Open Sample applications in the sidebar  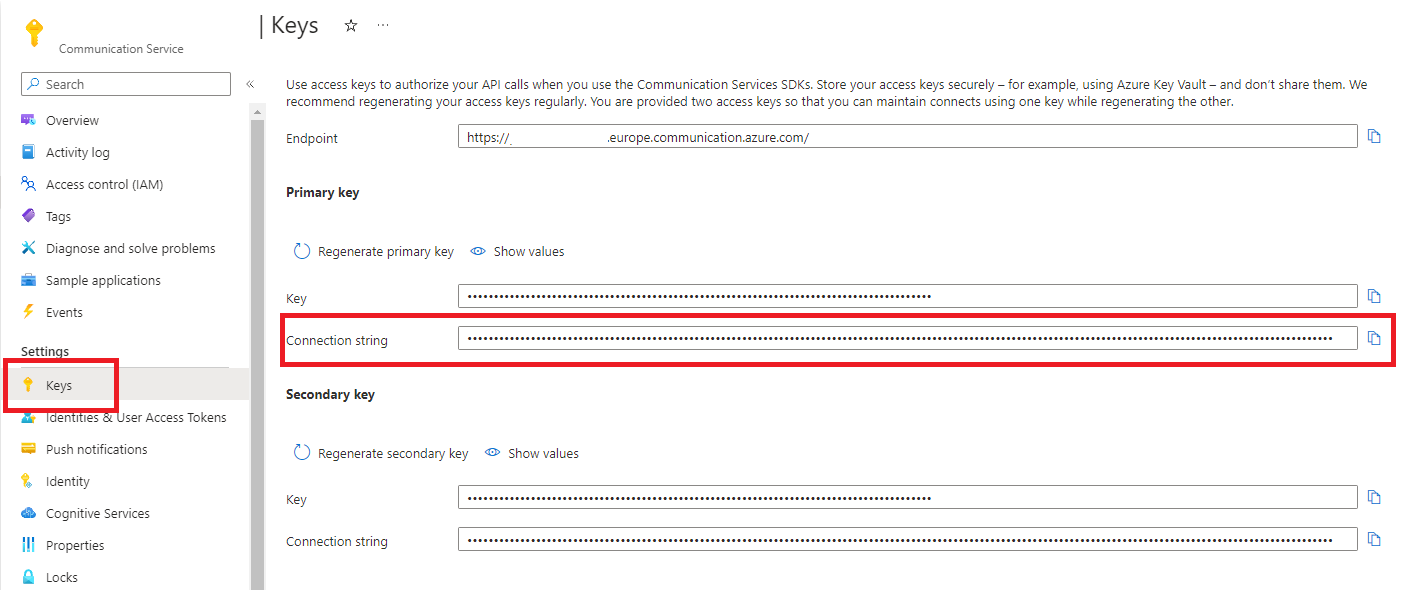point(103,281)
